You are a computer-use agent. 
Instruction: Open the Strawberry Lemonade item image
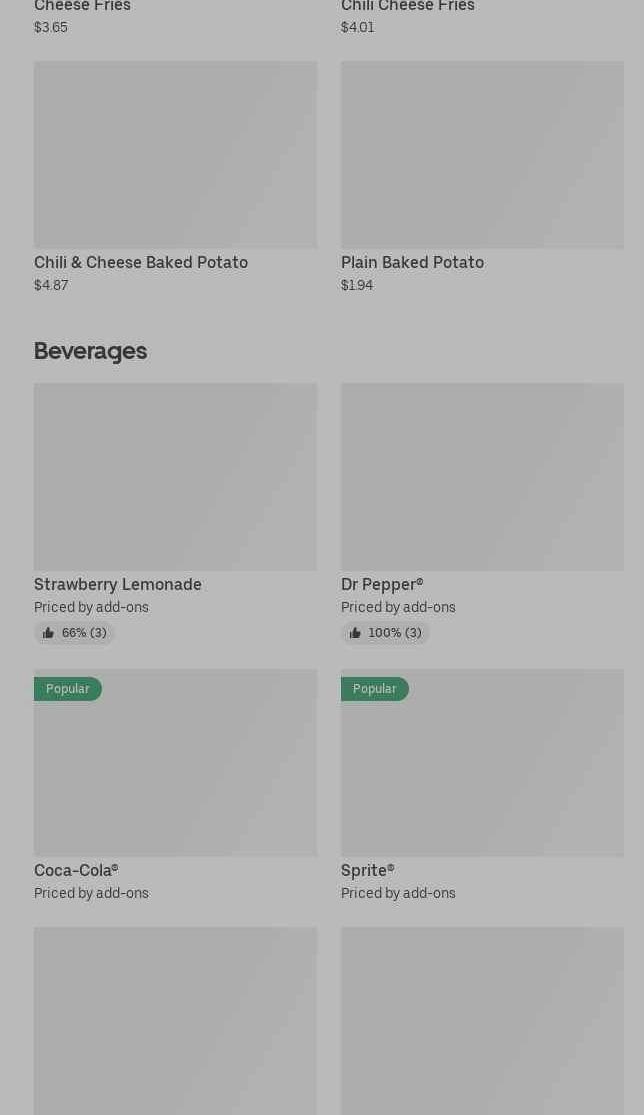175,477
